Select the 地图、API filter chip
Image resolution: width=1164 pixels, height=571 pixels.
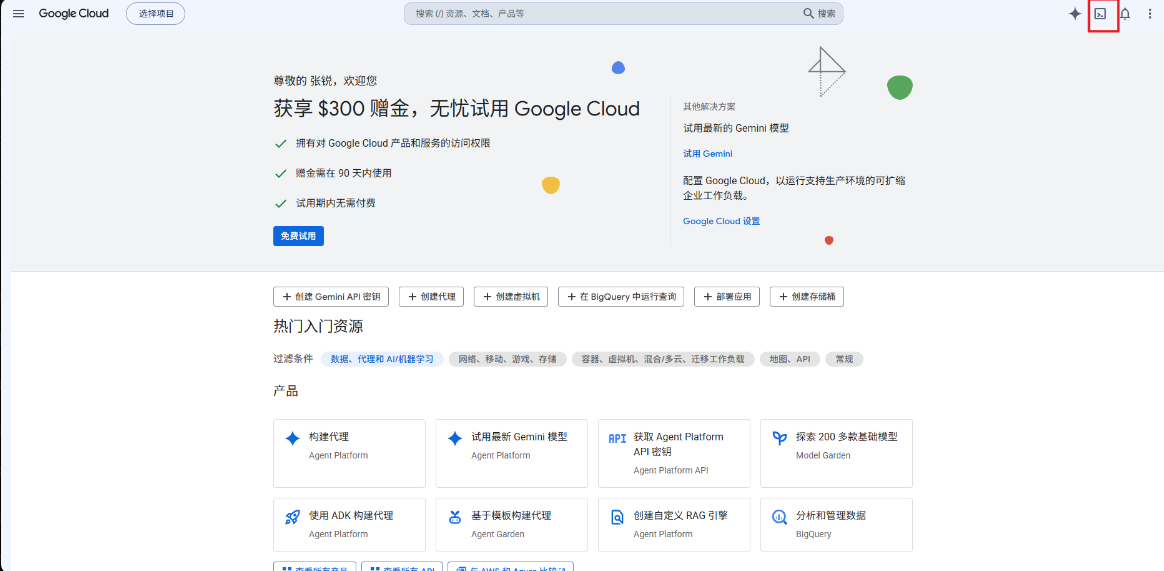pyautogui.click(x=790, y=359)
